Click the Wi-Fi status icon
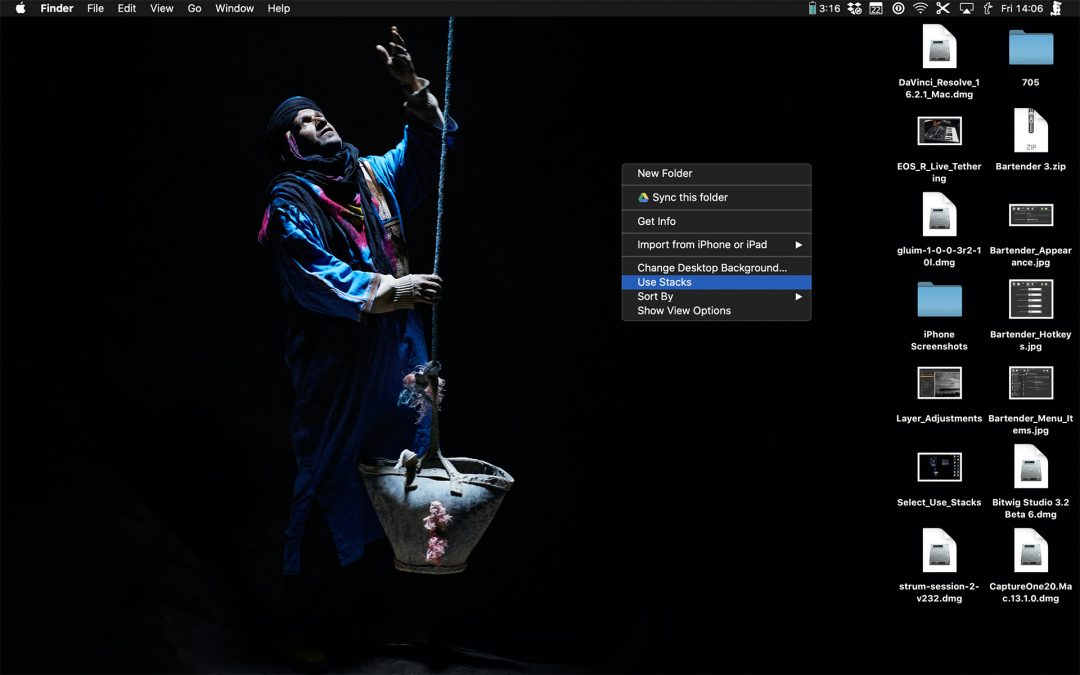Screen dimensions: 1080x675 point(920,8)
